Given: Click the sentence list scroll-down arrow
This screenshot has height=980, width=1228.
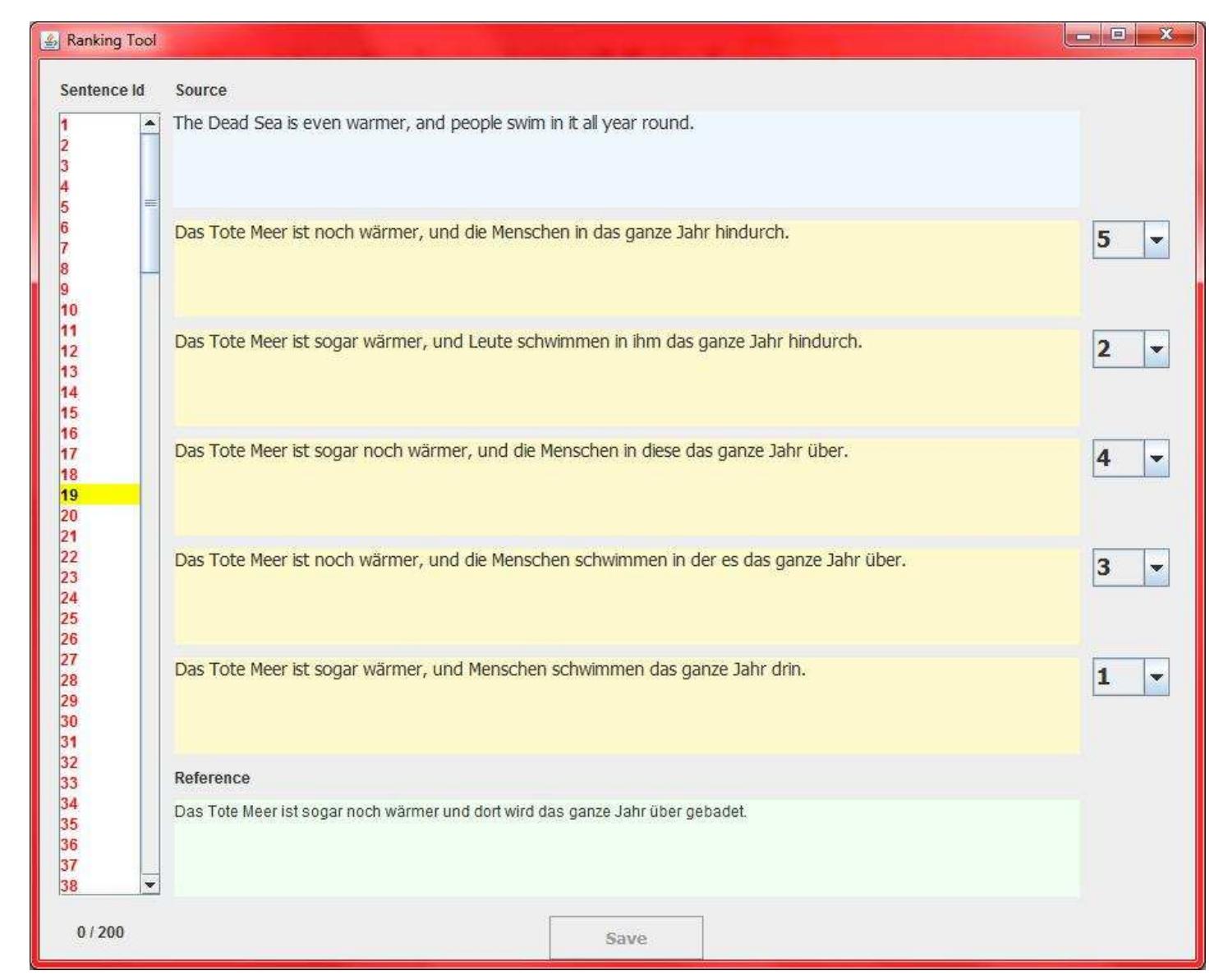Looking at the screenshot, I should 150,886.
